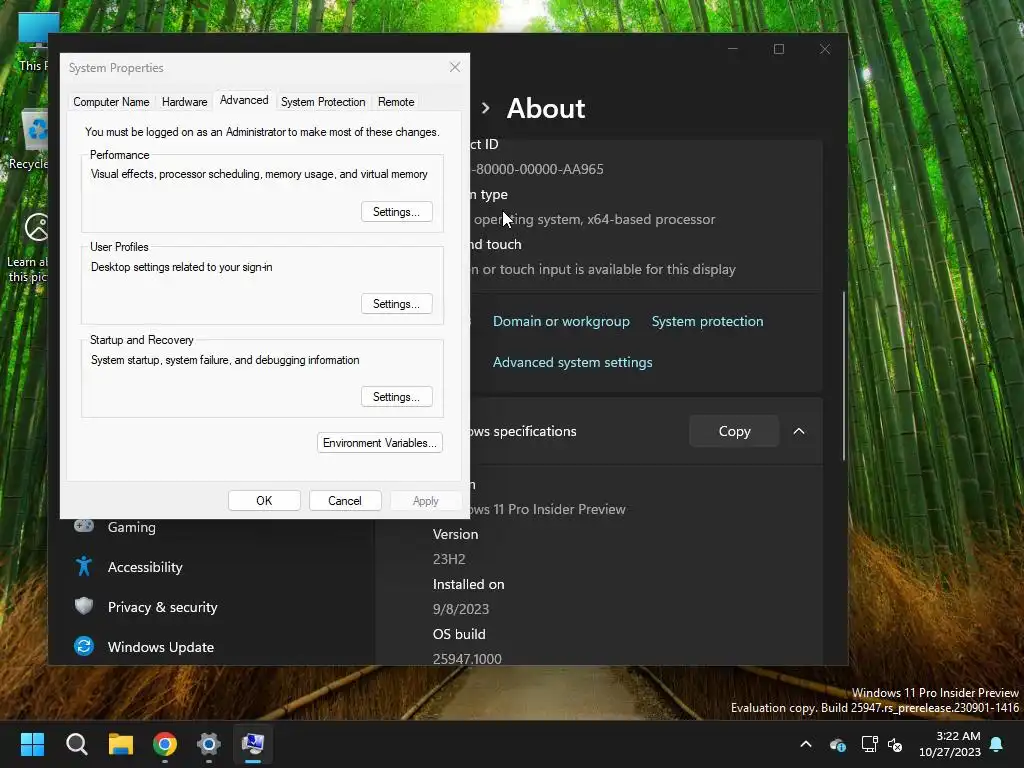Open Gaming in Settings sidebar

pyautogui.click(x=132, y=527)
